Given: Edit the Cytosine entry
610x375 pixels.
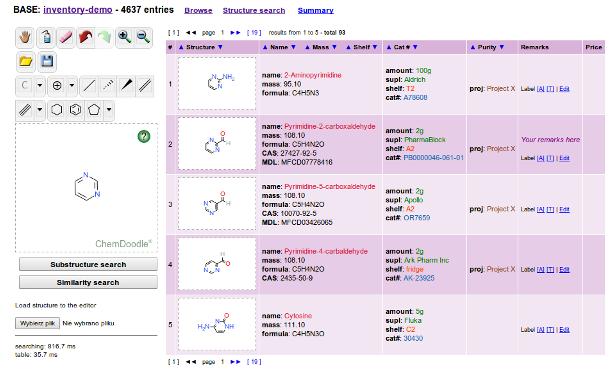Looking at the screenshot, I should [x=564, y=330].
